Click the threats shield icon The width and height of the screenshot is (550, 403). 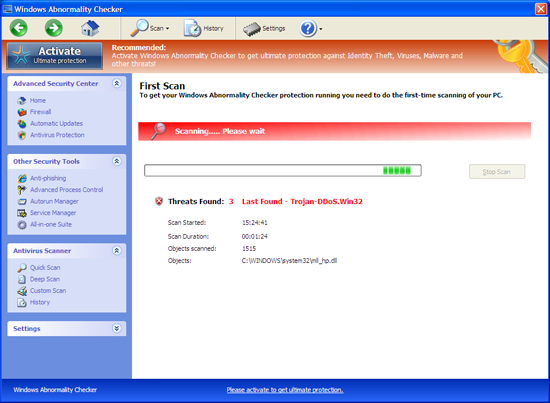[159, 201]
